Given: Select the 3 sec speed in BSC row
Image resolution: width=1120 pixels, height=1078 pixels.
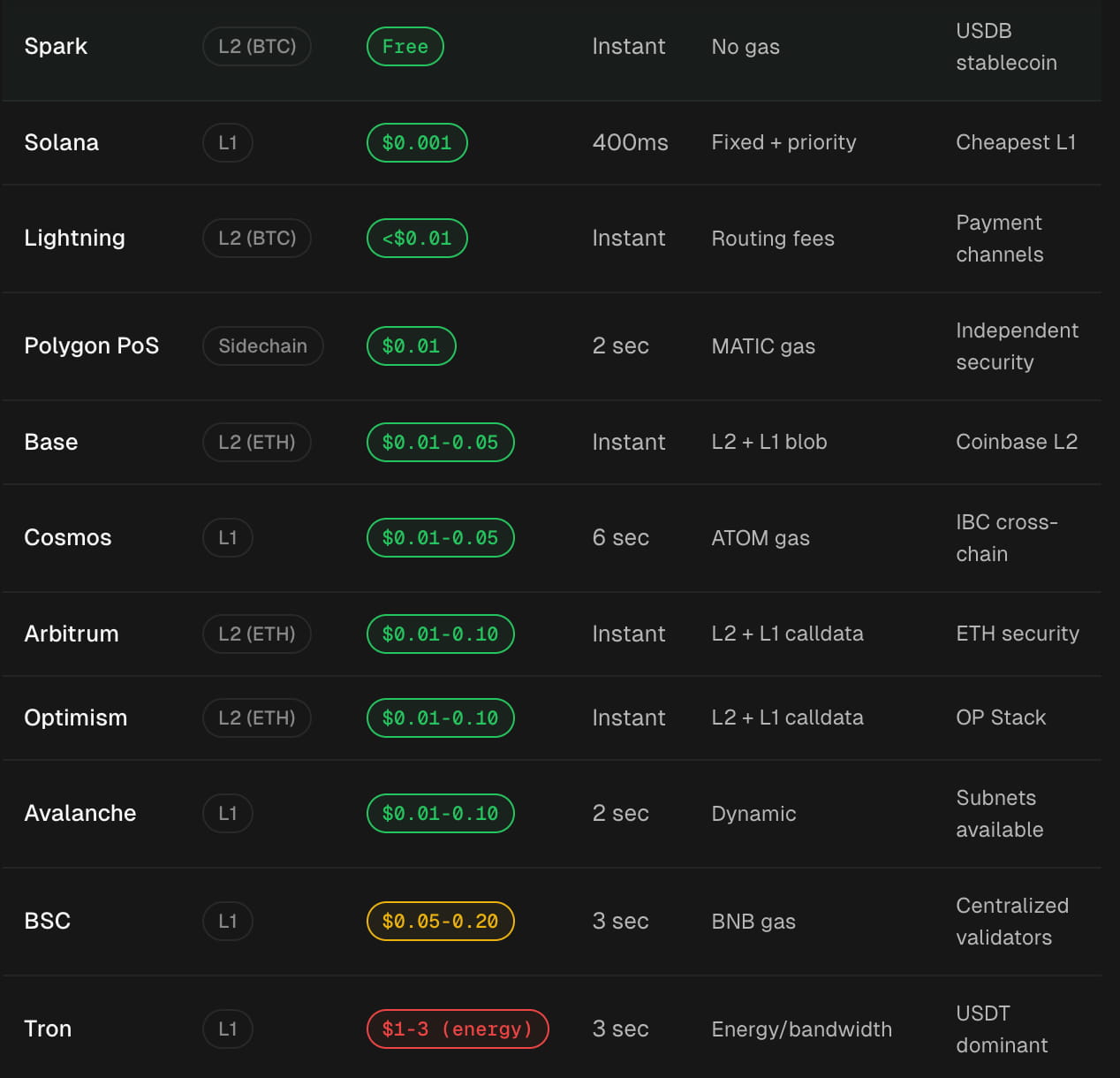Looking at the screenshot, I should pyautogui.click(x=620, y=921).
